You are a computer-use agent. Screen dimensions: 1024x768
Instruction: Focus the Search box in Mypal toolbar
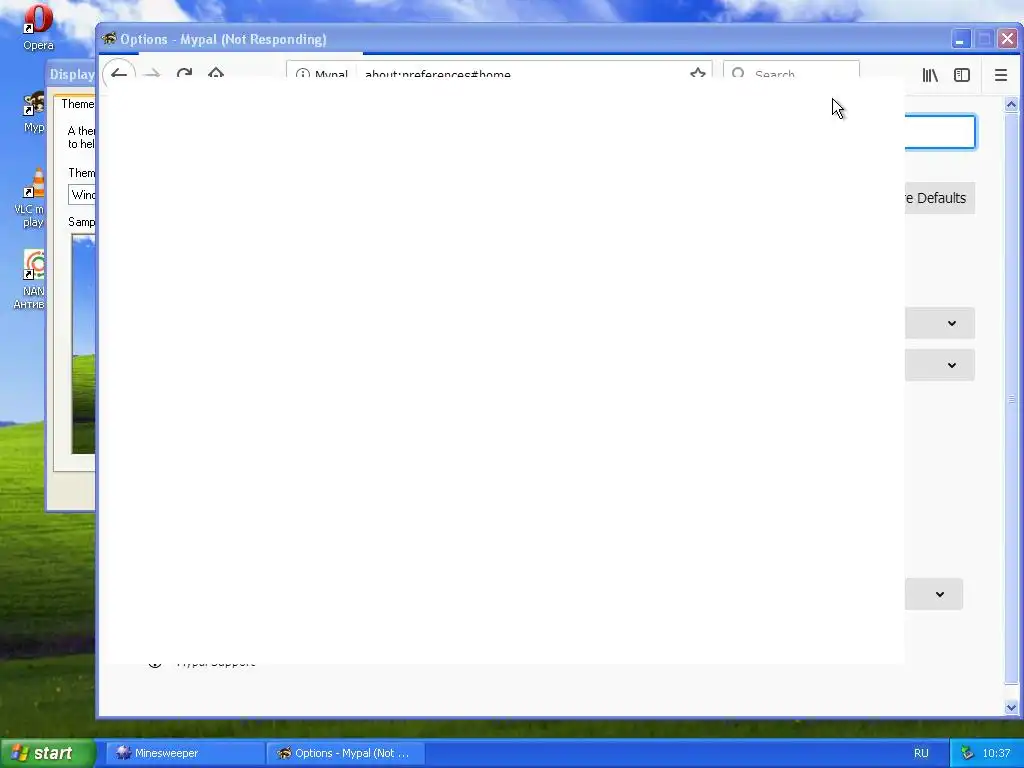(x=791, y=71)
